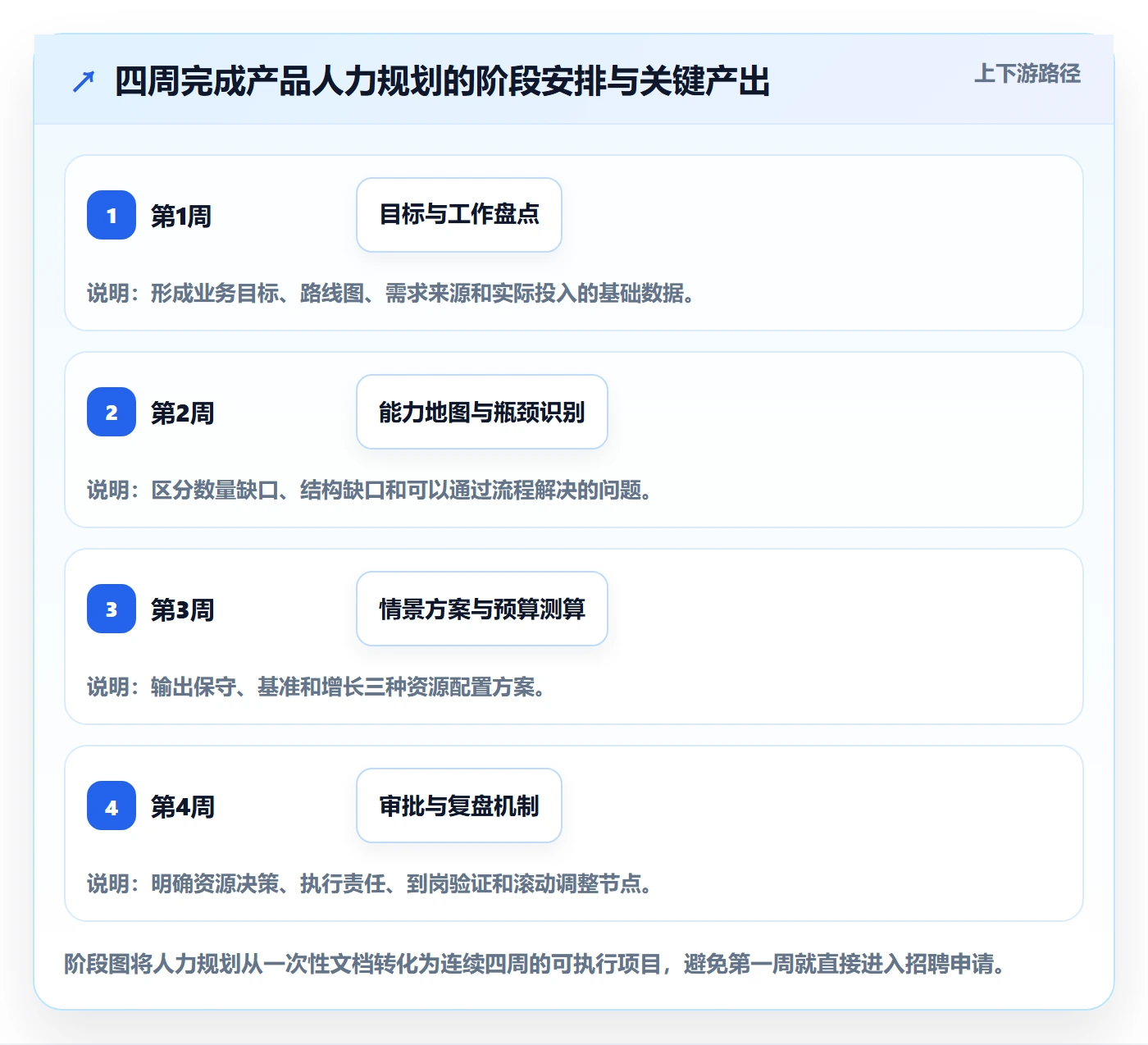This screenshot has width=1148, height=1045.
Task: Click the 第3周 label
Action: pyautogui.click(x=183, y=609)
